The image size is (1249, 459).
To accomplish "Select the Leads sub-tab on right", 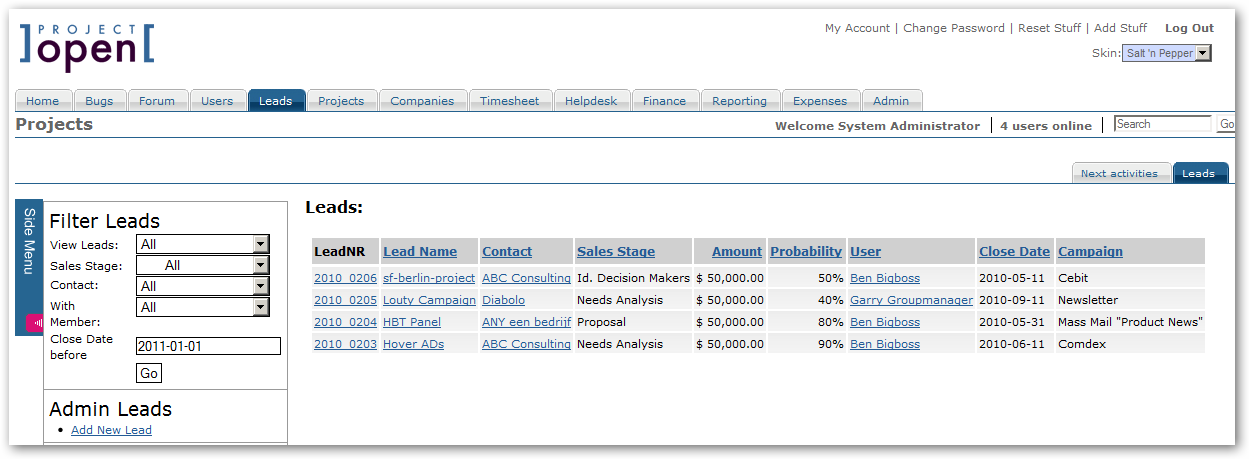I will coord(1199,173).
